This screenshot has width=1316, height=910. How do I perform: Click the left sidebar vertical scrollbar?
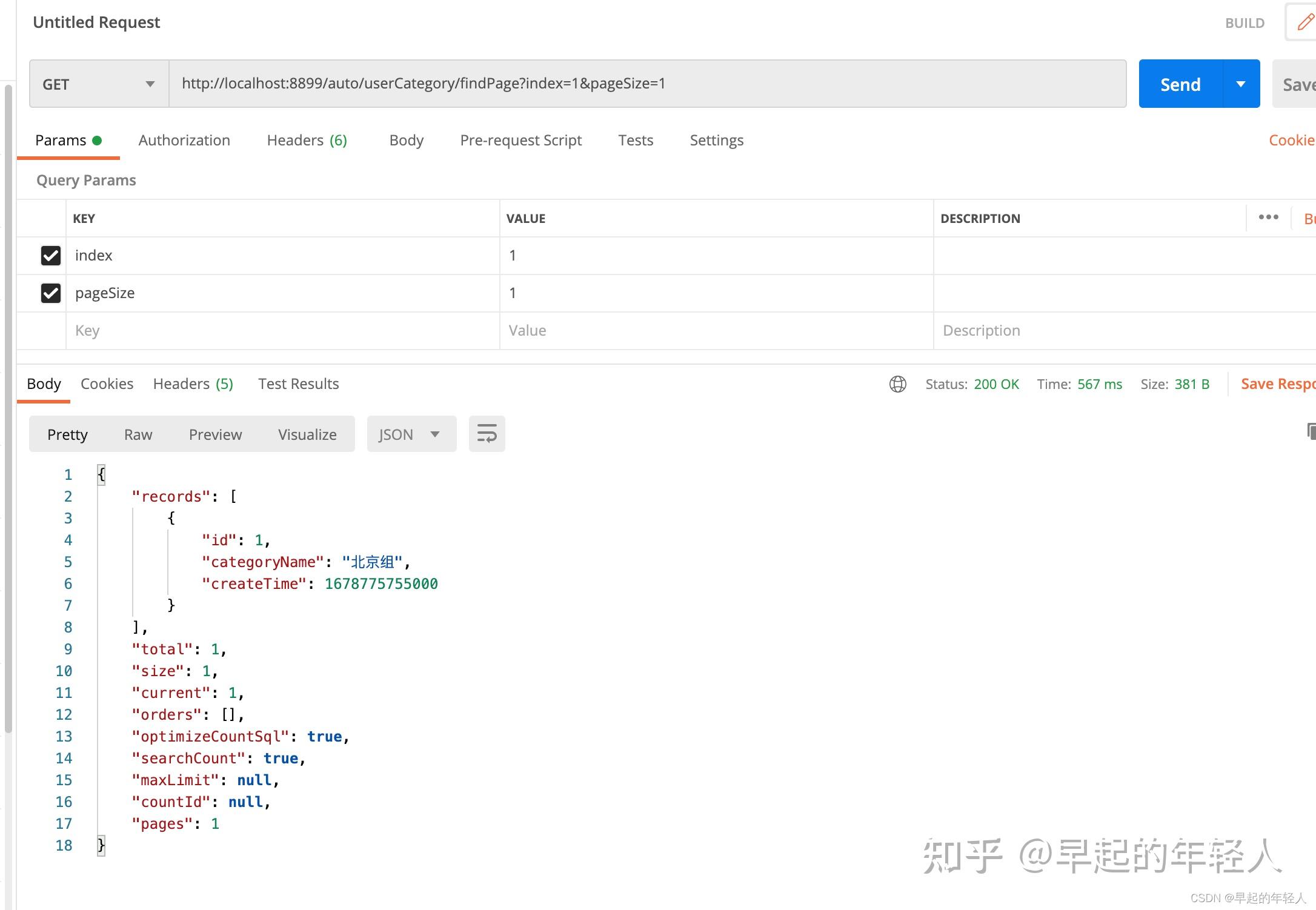8,409
